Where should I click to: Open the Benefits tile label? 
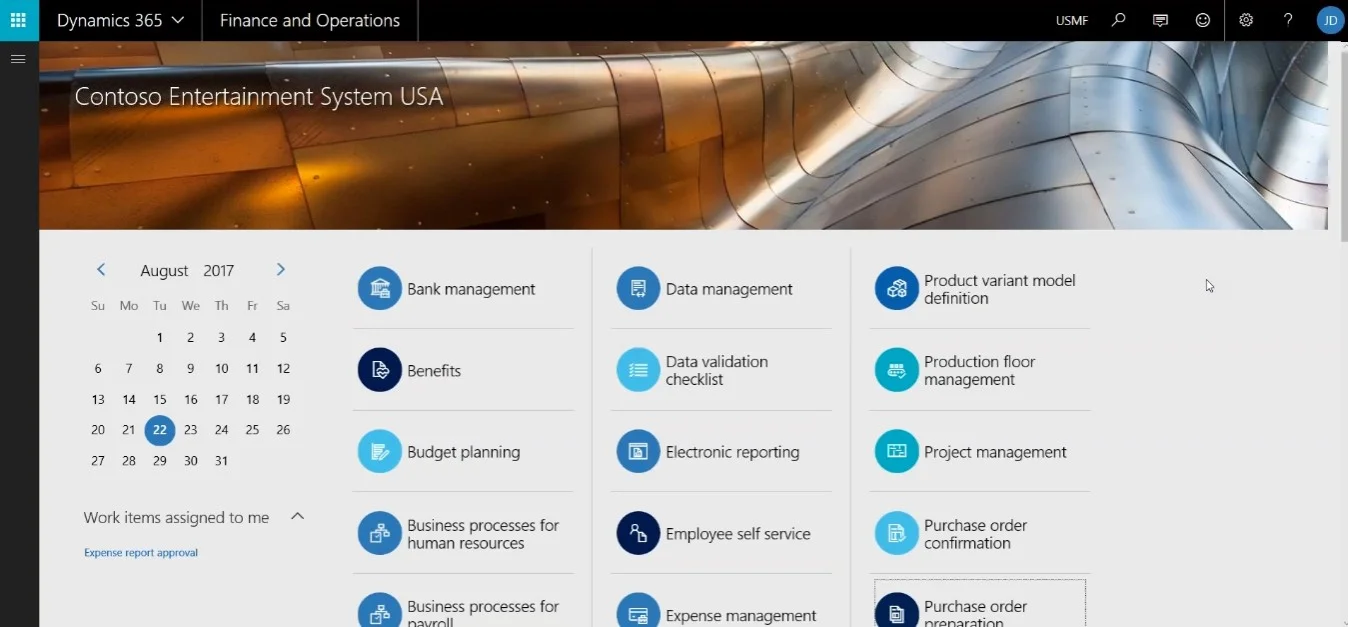coord(434,371)
